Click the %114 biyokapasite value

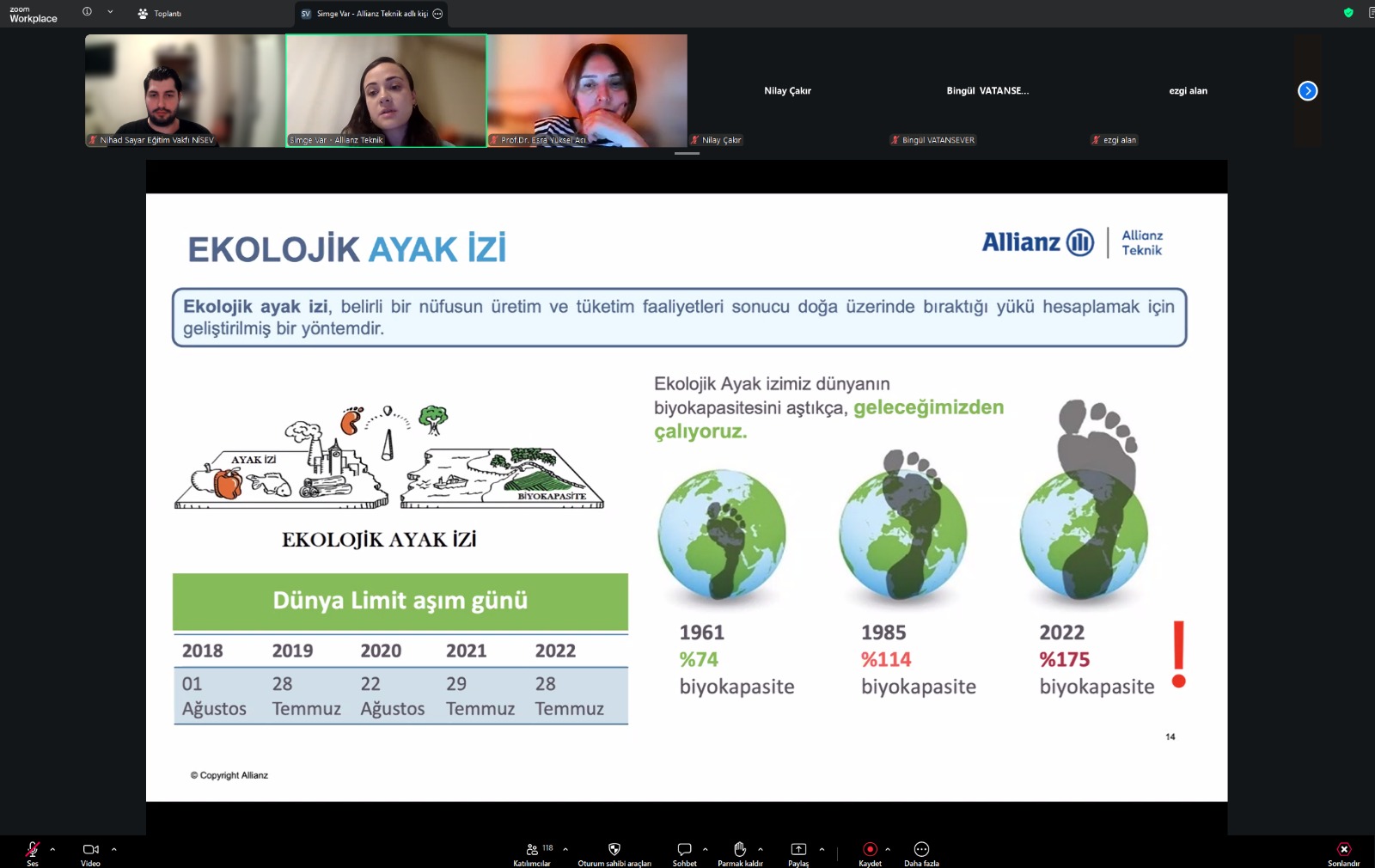click(x=886, y=659)
